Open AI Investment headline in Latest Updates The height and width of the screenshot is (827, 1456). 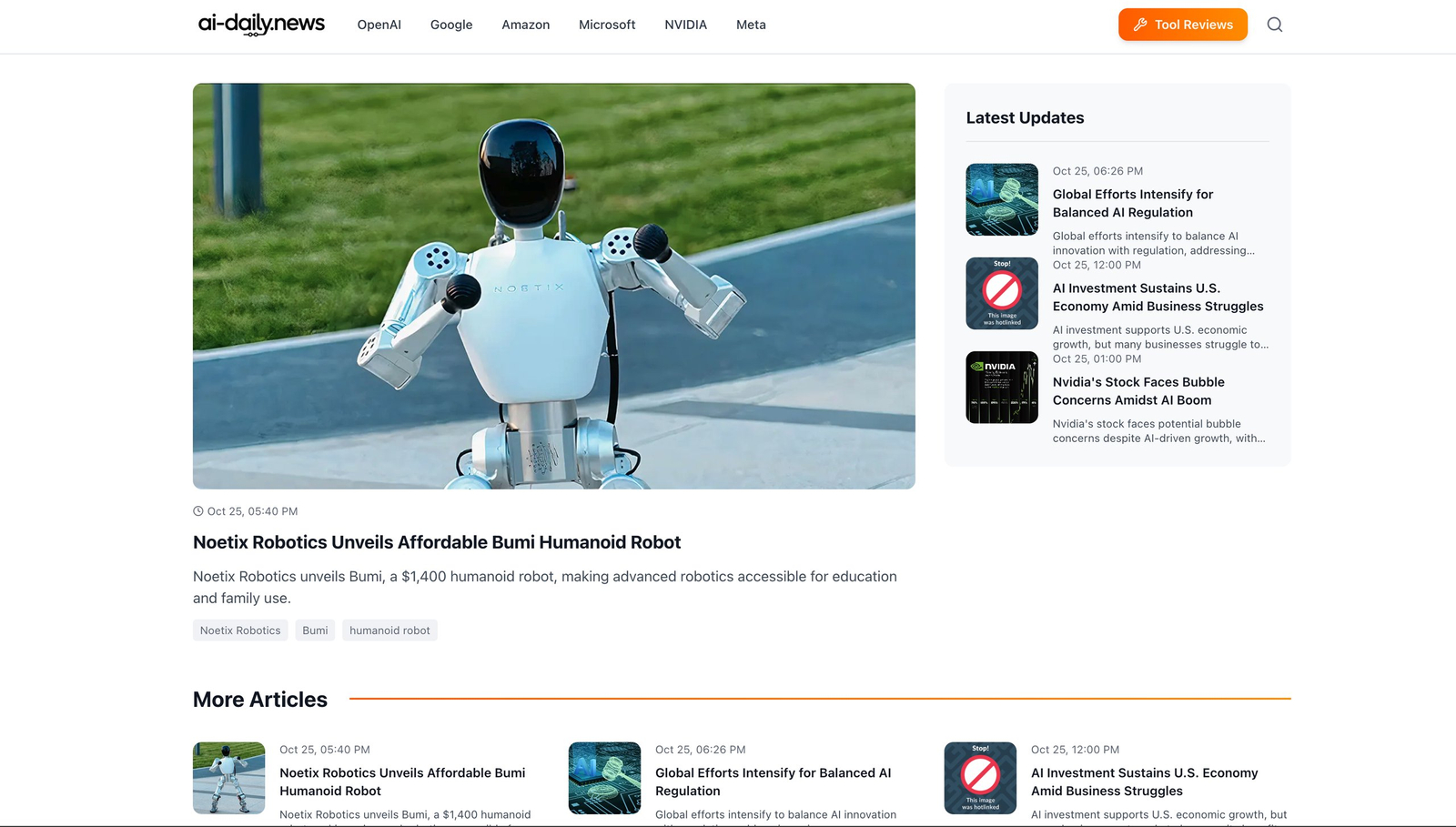coord(1158,298)
